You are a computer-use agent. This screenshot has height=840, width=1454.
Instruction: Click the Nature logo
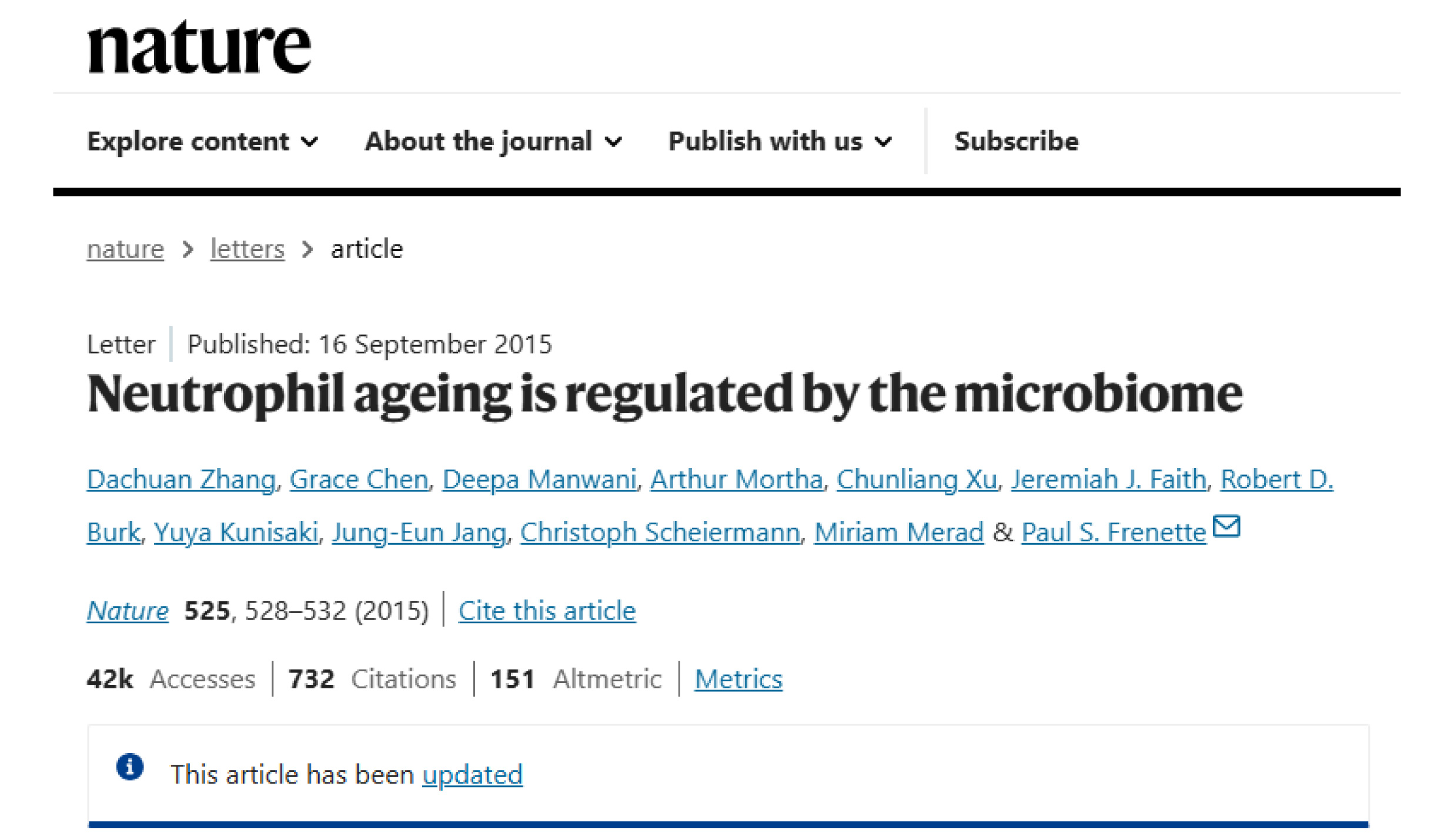[199, 48]
